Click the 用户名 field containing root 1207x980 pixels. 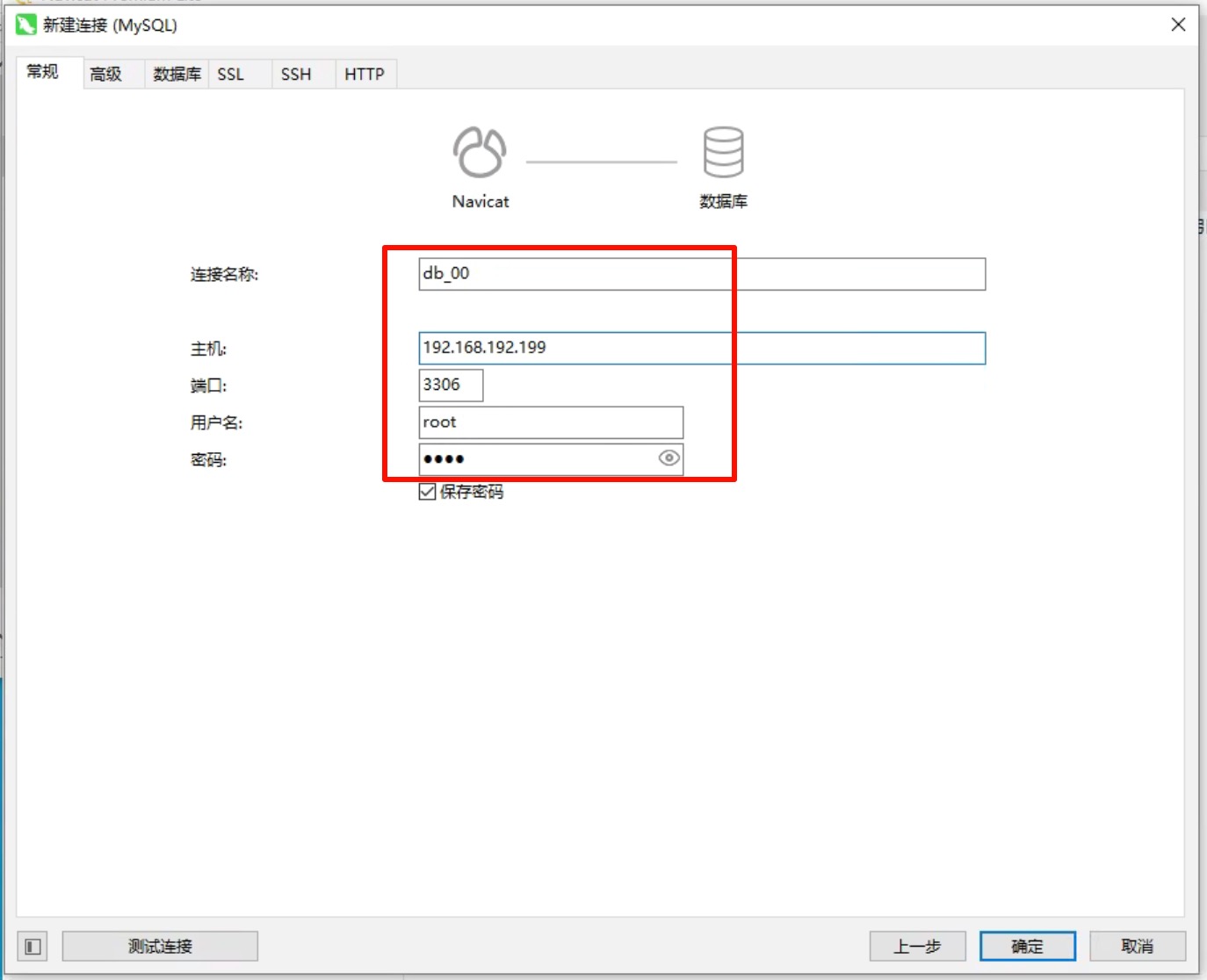pyautogui.click(x=551, y=422)
